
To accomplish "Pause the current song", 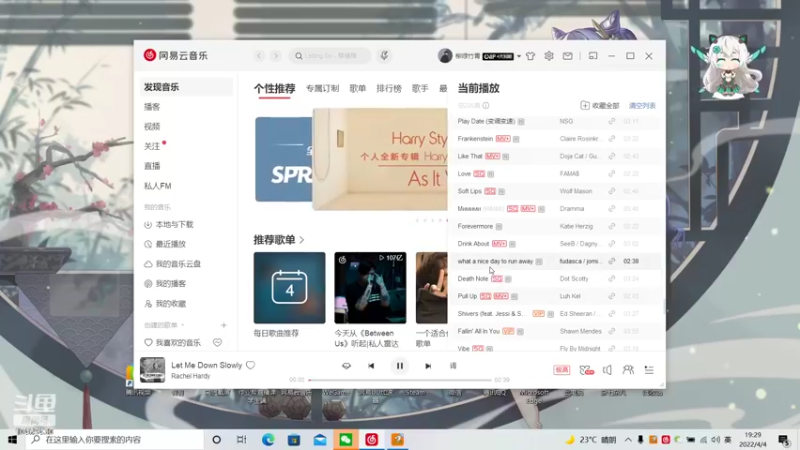I will (x=399, y=366).
